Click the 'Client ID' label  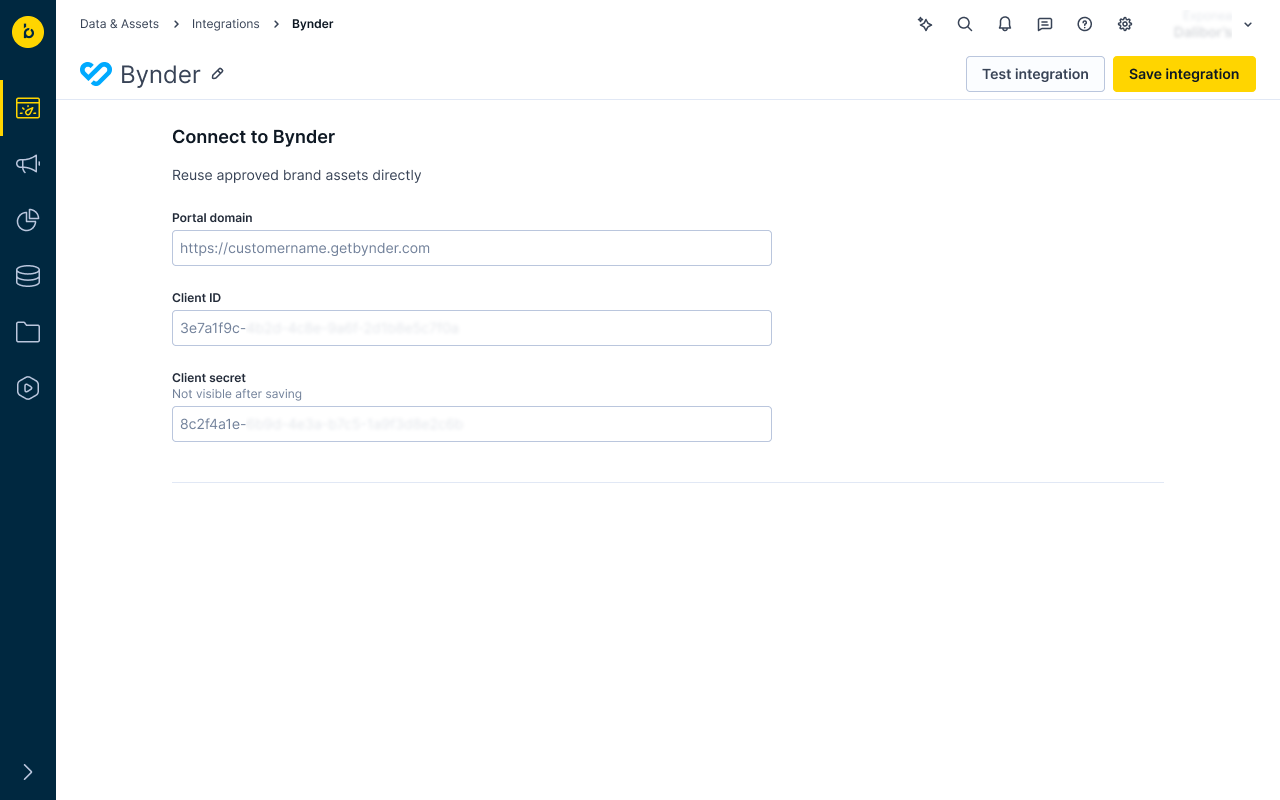click(x=196, y=298)
